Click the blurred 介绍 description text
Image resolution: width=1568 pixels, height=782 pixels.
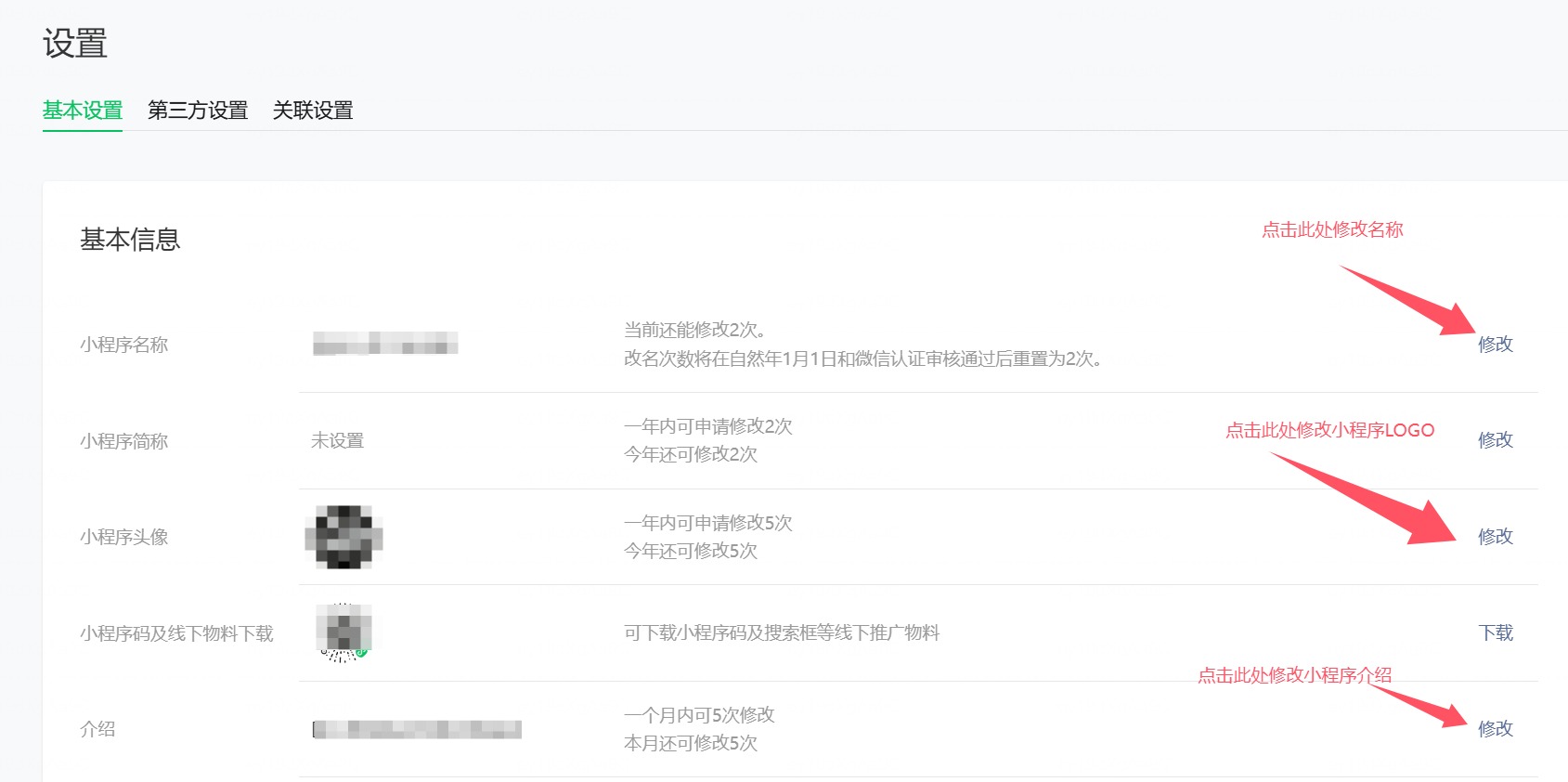417,730
